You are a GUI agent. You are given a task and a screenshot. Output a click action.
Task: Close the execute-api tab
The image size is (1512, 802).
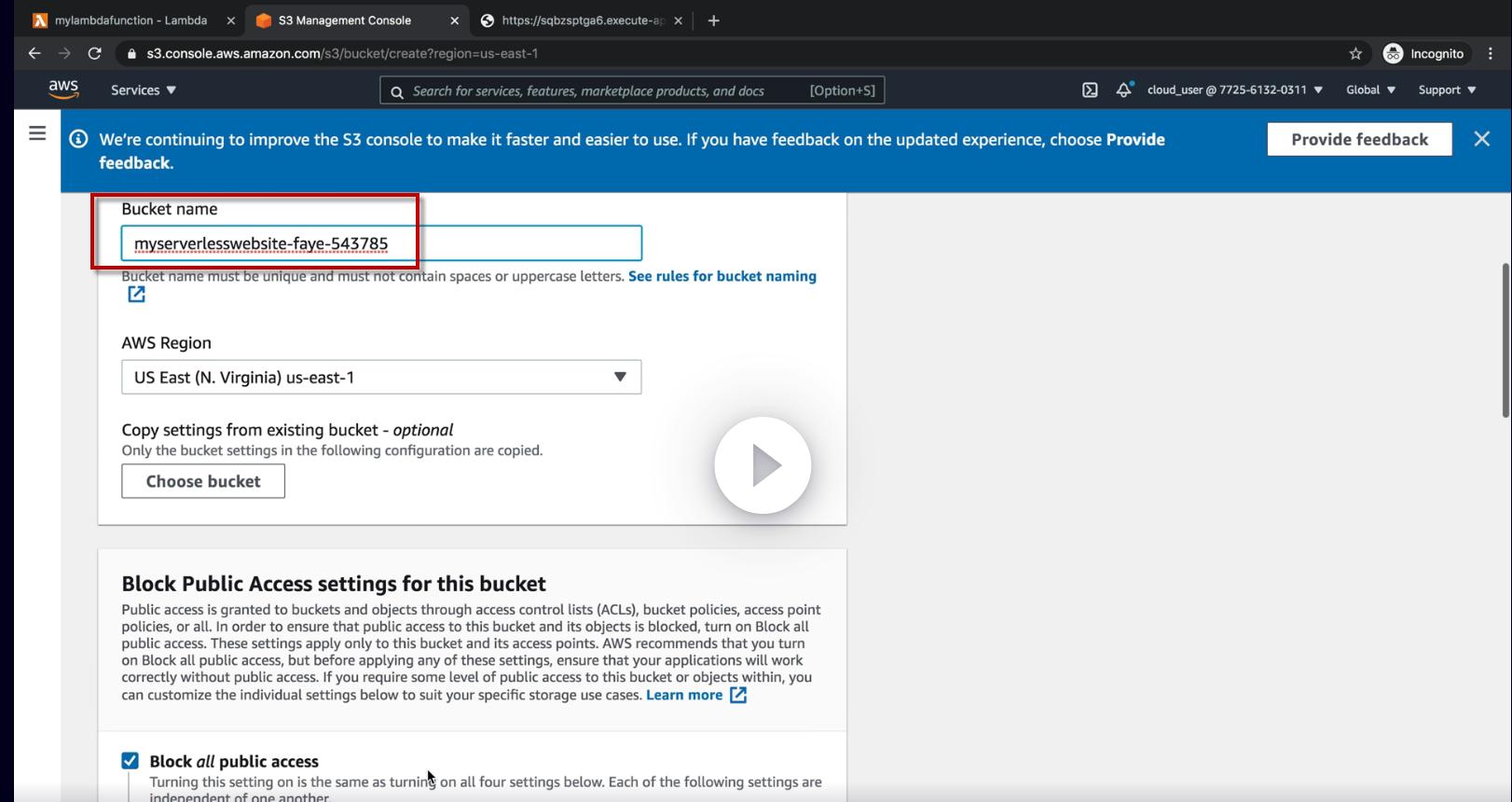(678, 21)
